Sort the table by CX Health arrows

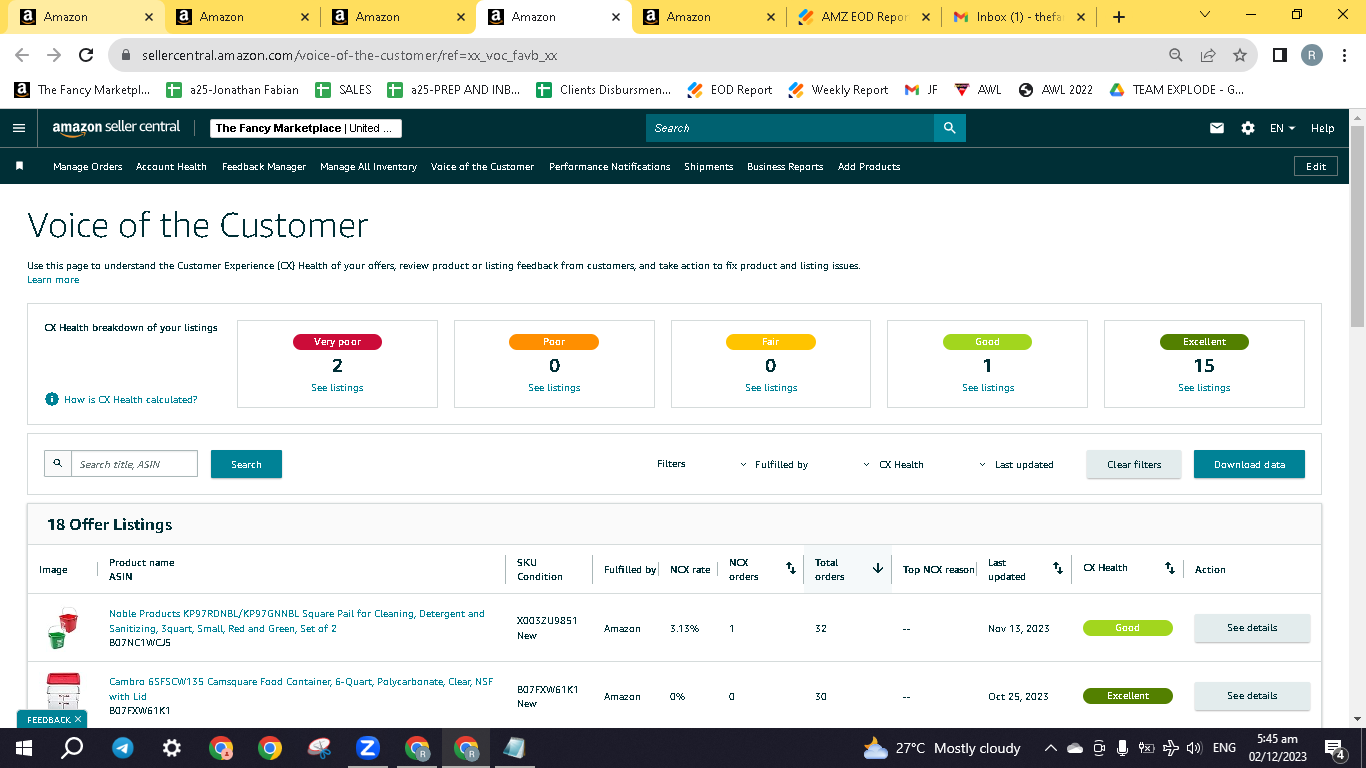pyautogui.click(x=1170, y=568)
